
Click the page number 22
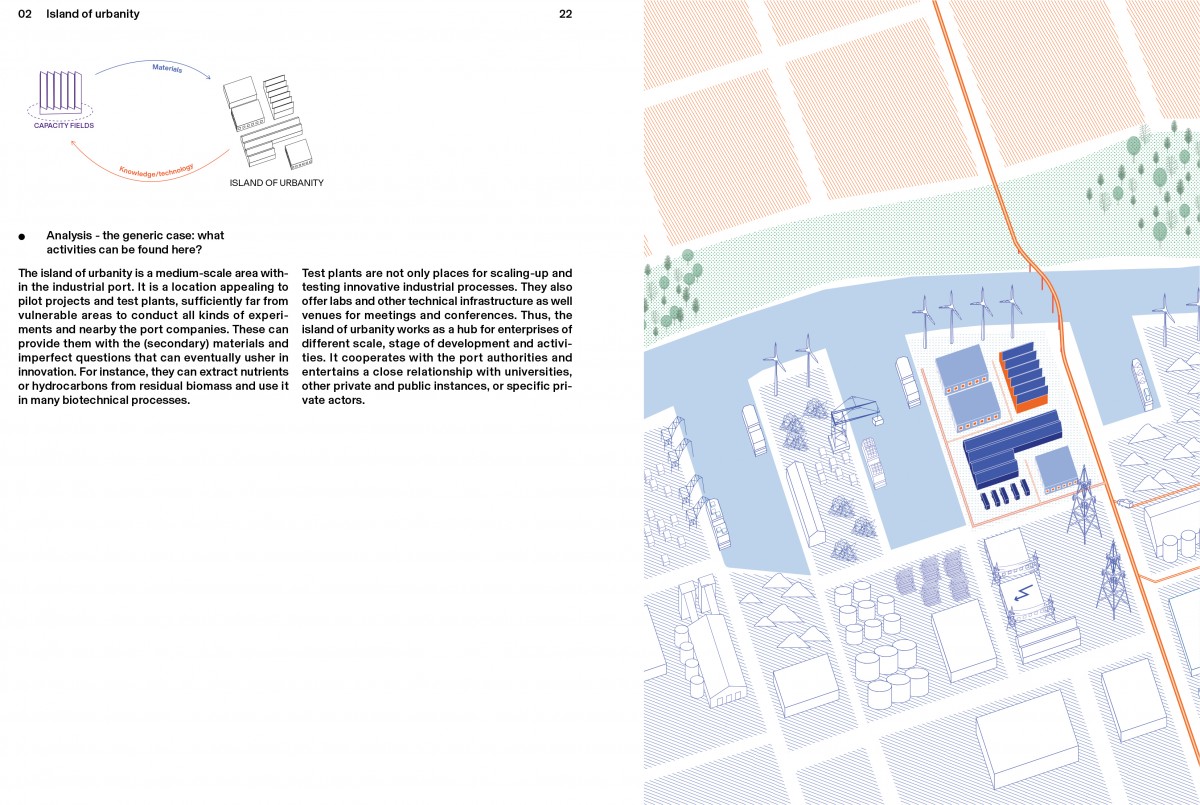click(x=565, y=14)
